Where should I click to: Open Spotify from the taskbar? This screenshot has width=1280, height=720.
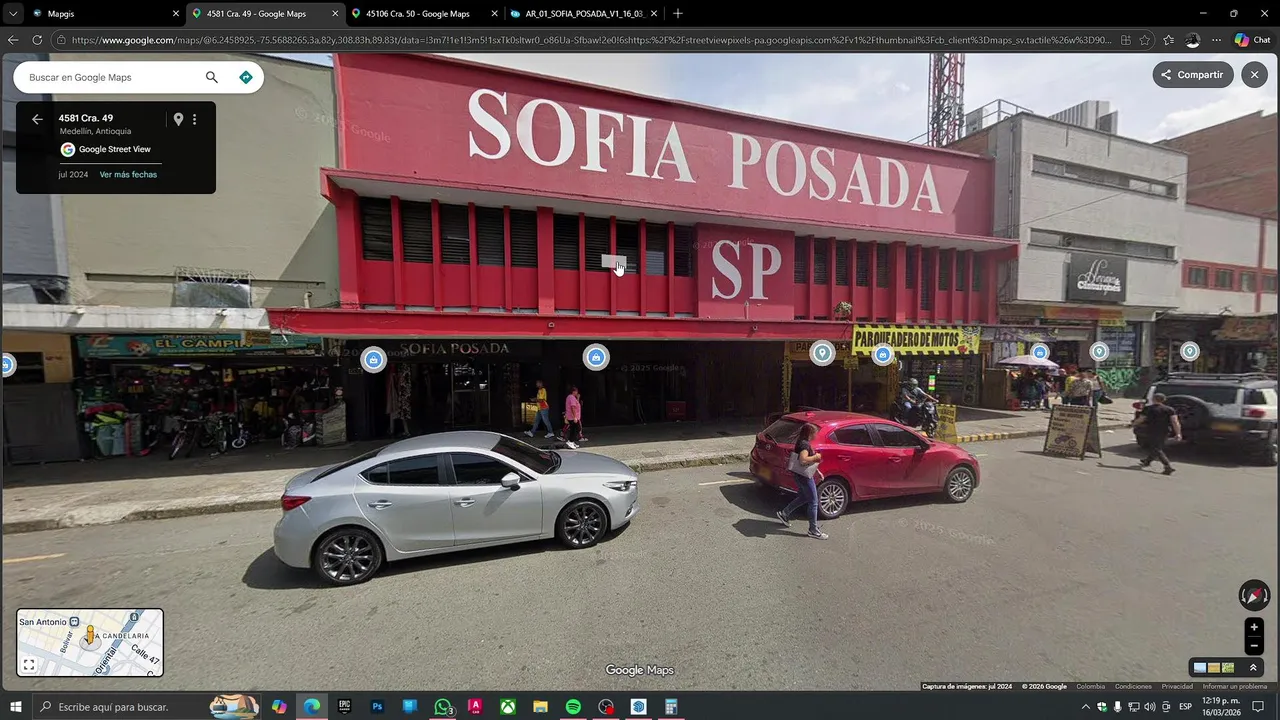(x=573, y=707)
